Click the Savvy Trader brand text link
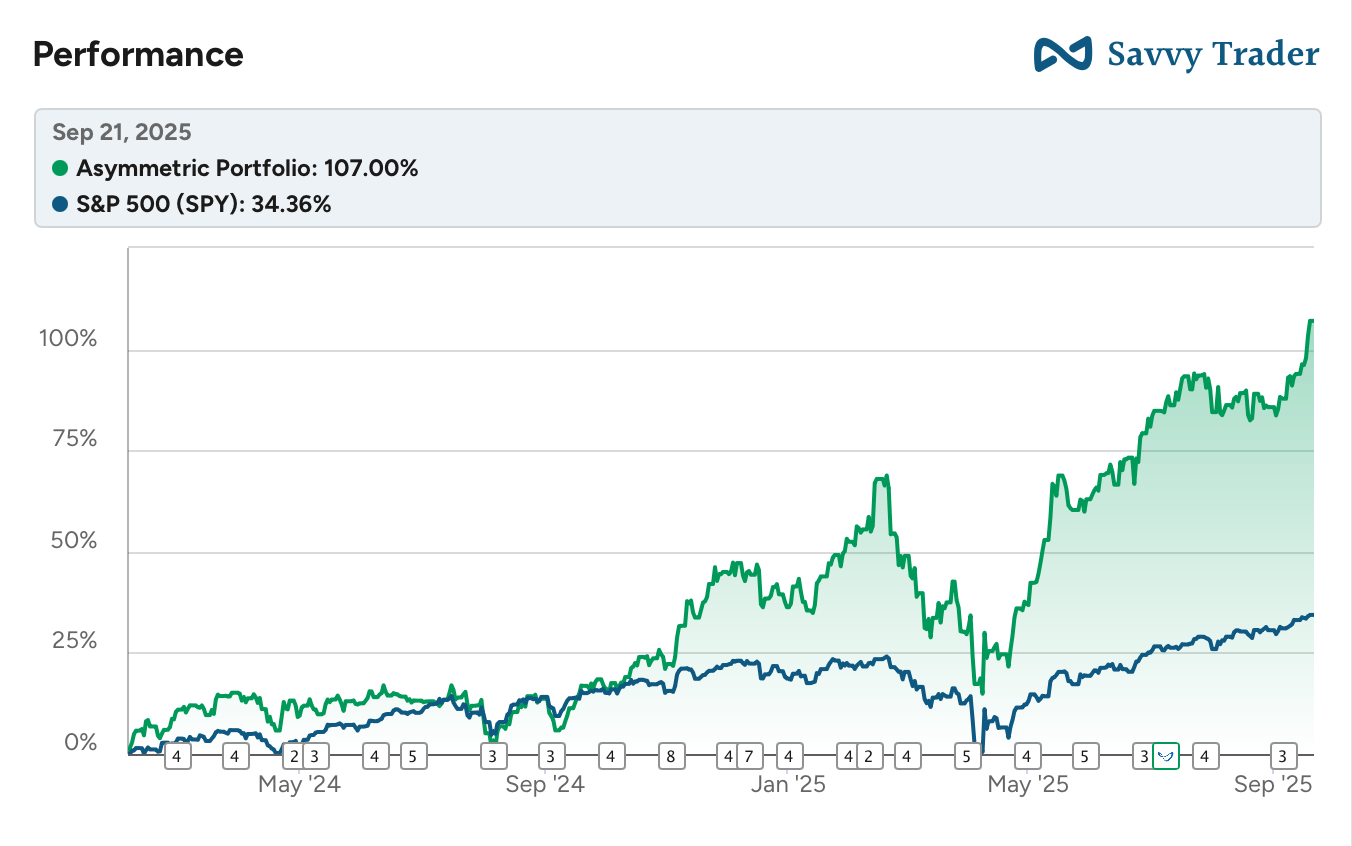Image resolution: width=1352 pixels, height=846 pixels. click(1213, 54)
